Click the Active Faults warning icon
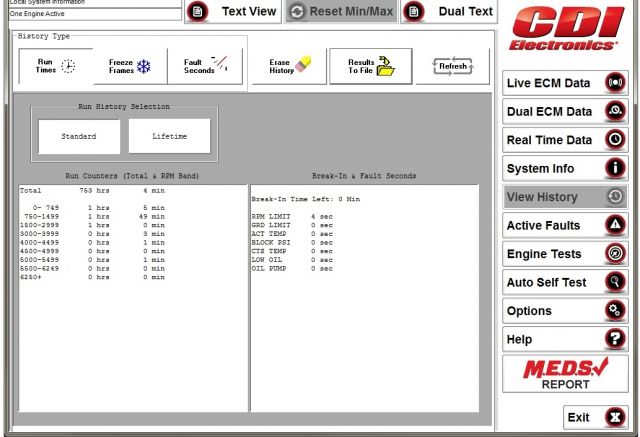Viewport: 640px width, 437px height. (616, 225)
